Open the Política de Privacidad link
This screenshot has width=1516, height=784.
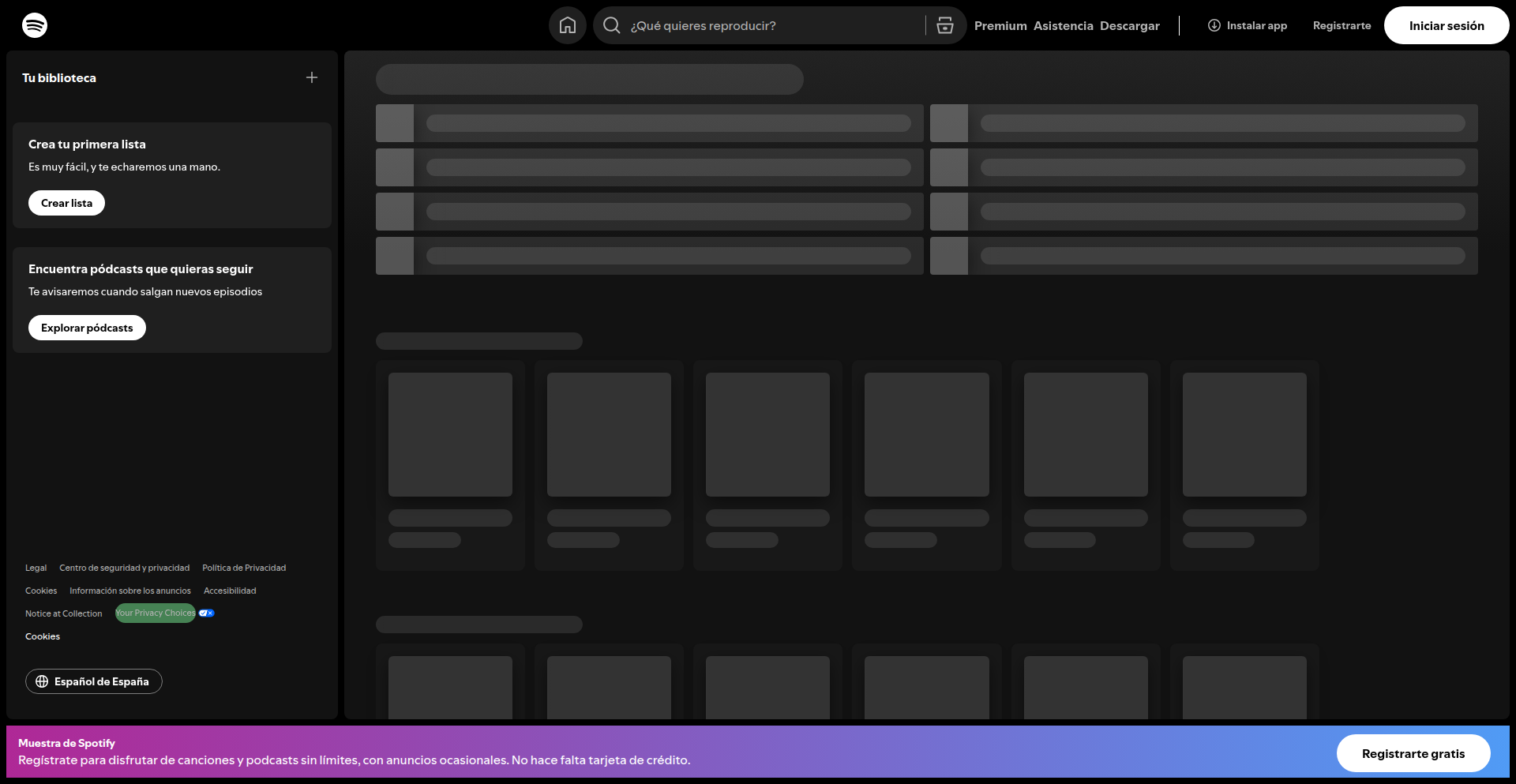tap(244, 568)
